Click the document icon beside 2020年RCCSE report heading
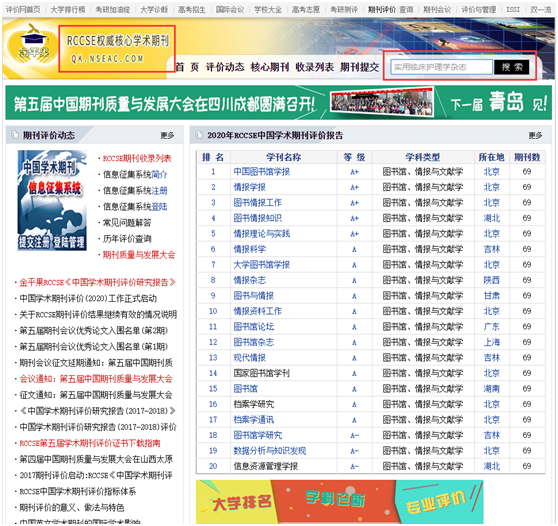Screen dimensions: 558x526 (x=199, y=135)
